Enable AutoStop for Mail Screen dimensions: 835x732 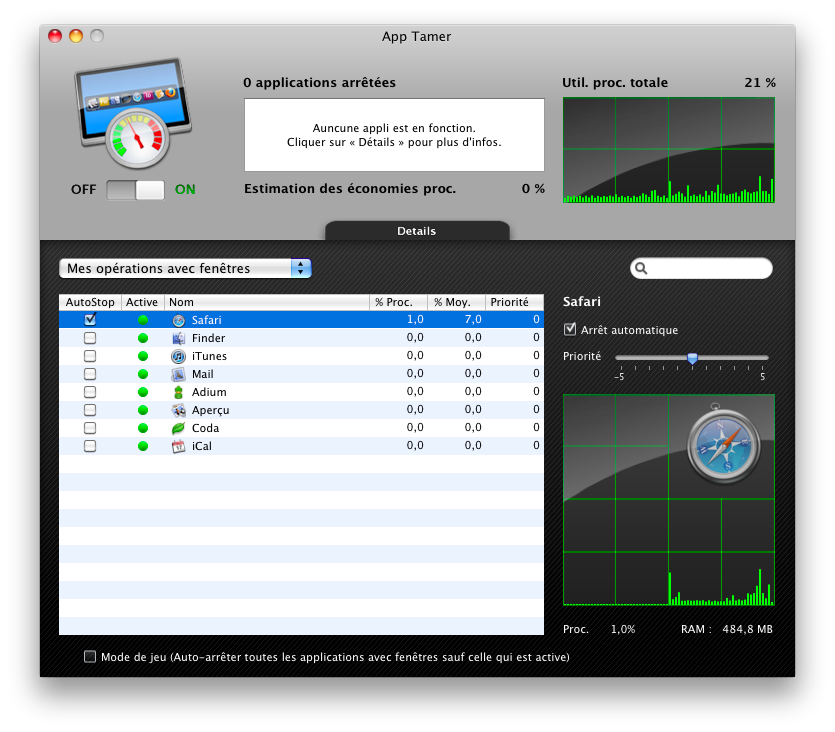pos(90,374)
